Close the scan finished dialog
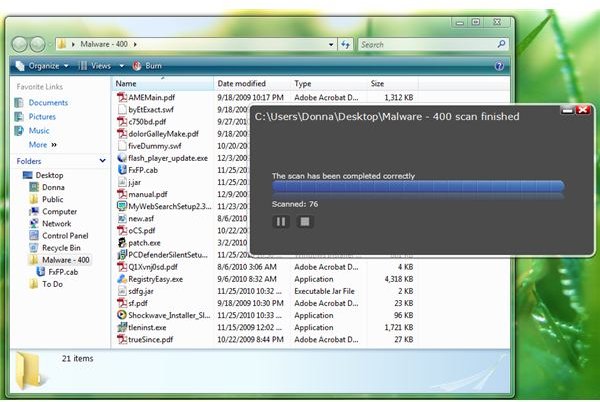Screen dimensions: 600x402 [582, 111]
